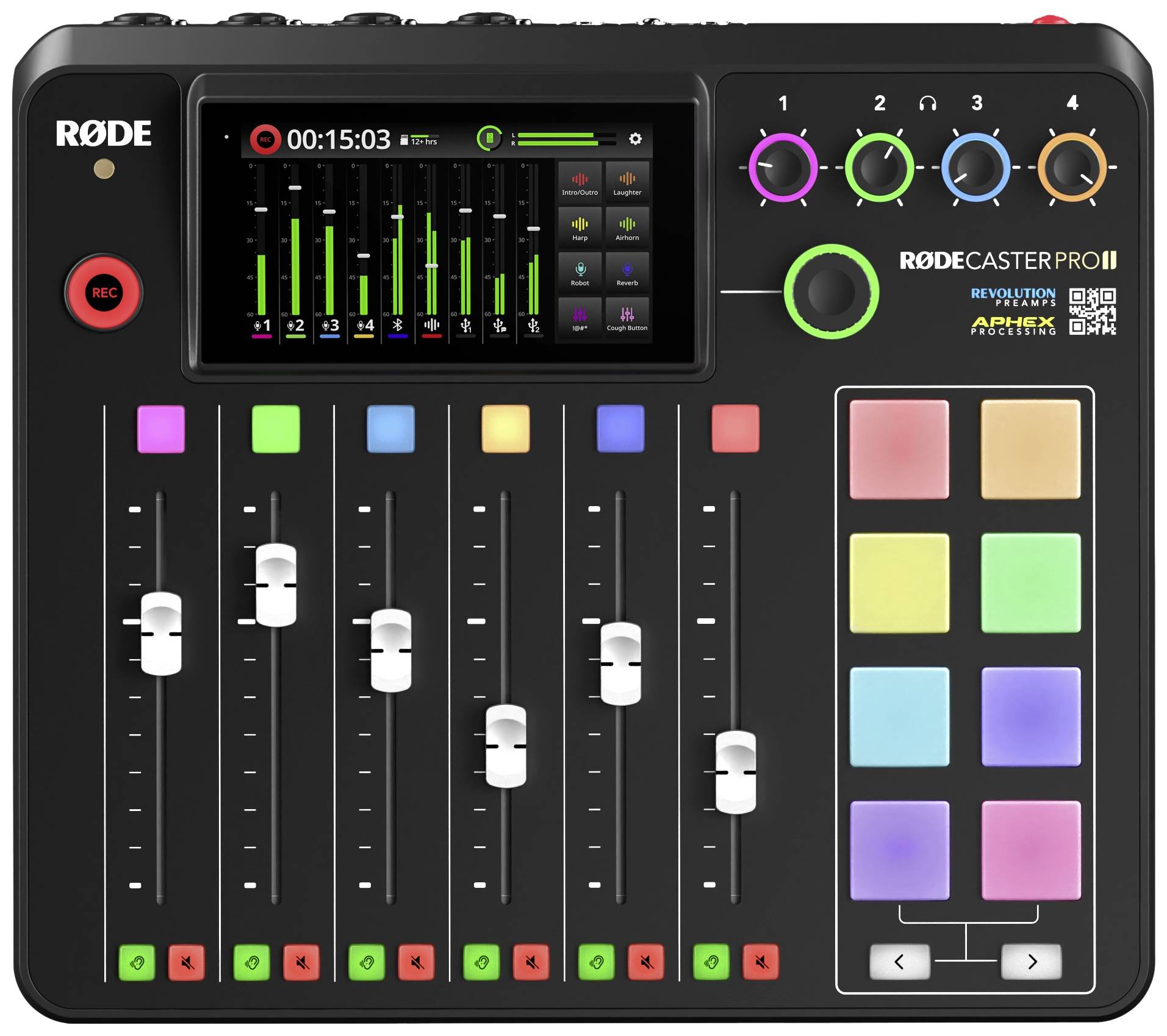This screenshot has width=1167, height=1036.
Task: Select the Bluetooth channel tab on the display
Action: pos(396,325)
